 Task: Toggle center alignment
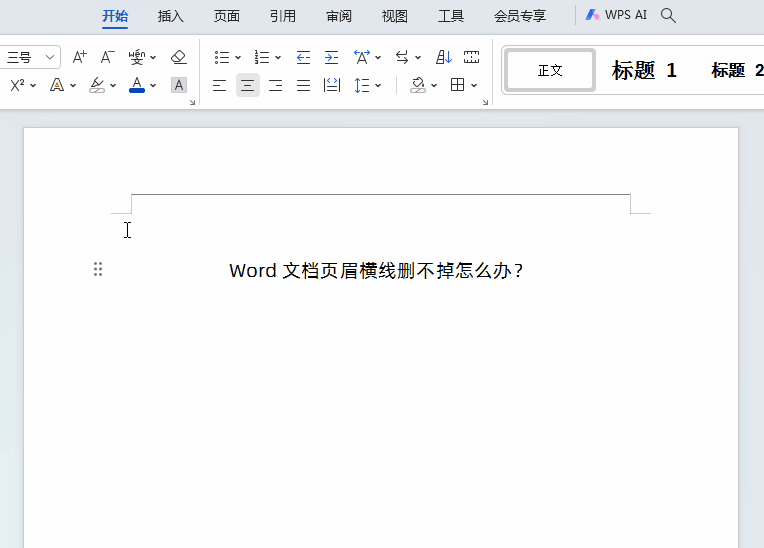click(248, 86)
